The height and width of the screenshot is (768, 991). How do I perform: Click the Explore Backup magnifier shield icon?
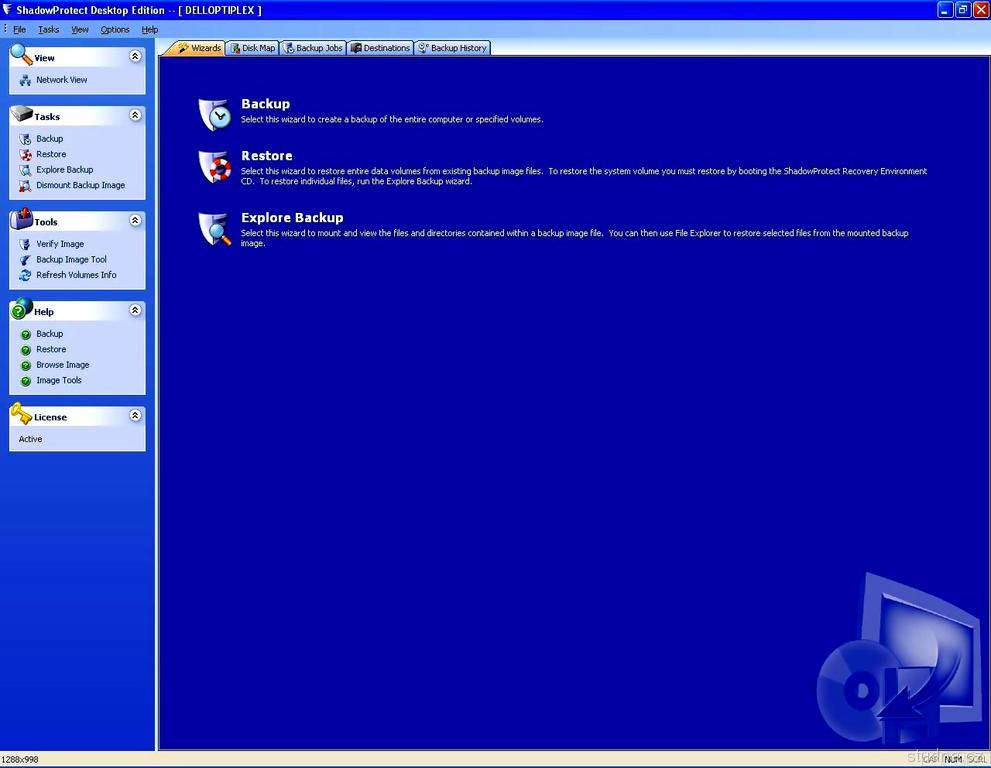pos(215,228)
